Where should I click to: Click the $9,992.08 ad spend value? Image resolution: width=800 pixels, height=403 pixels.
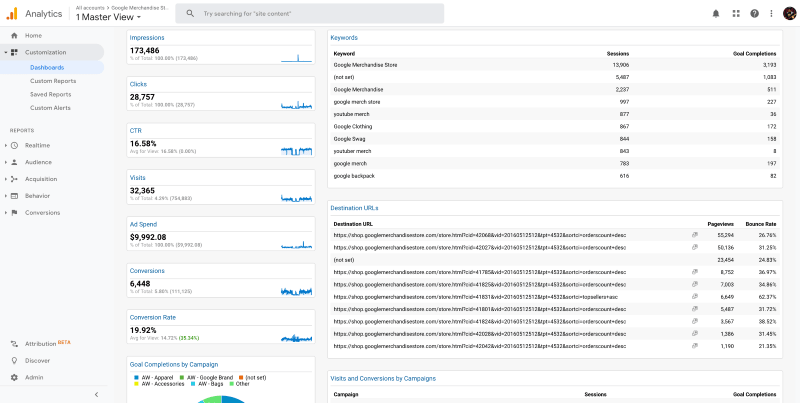(148, 237)
